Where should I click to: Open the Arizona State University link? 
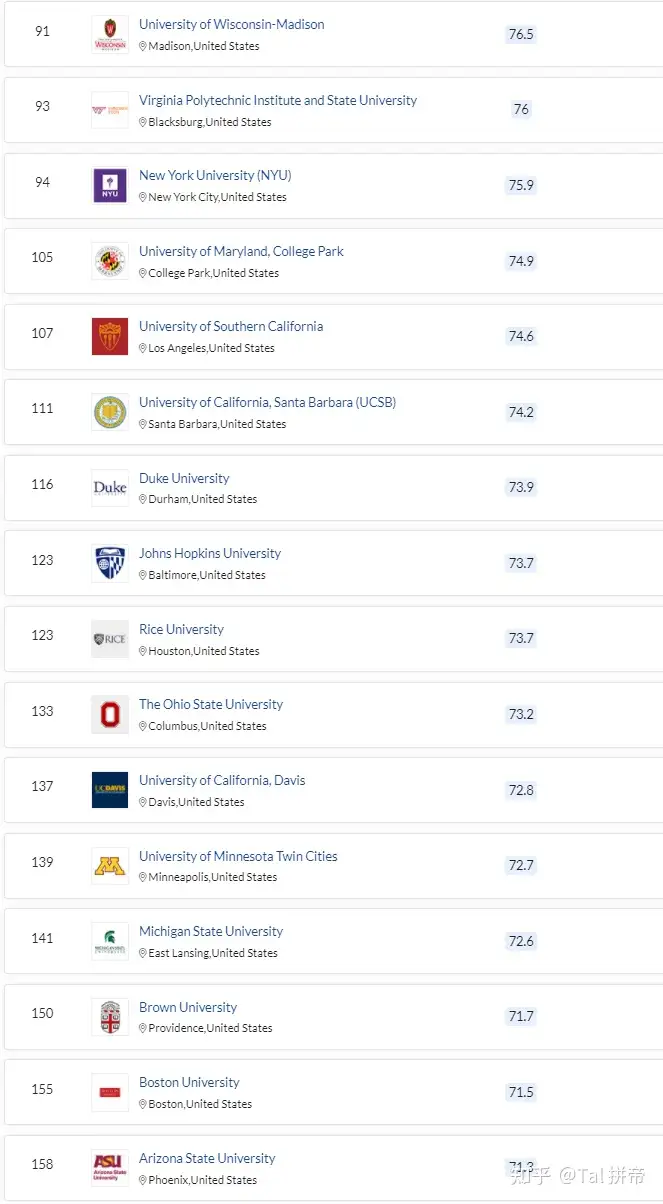[x=207, y=1158]
